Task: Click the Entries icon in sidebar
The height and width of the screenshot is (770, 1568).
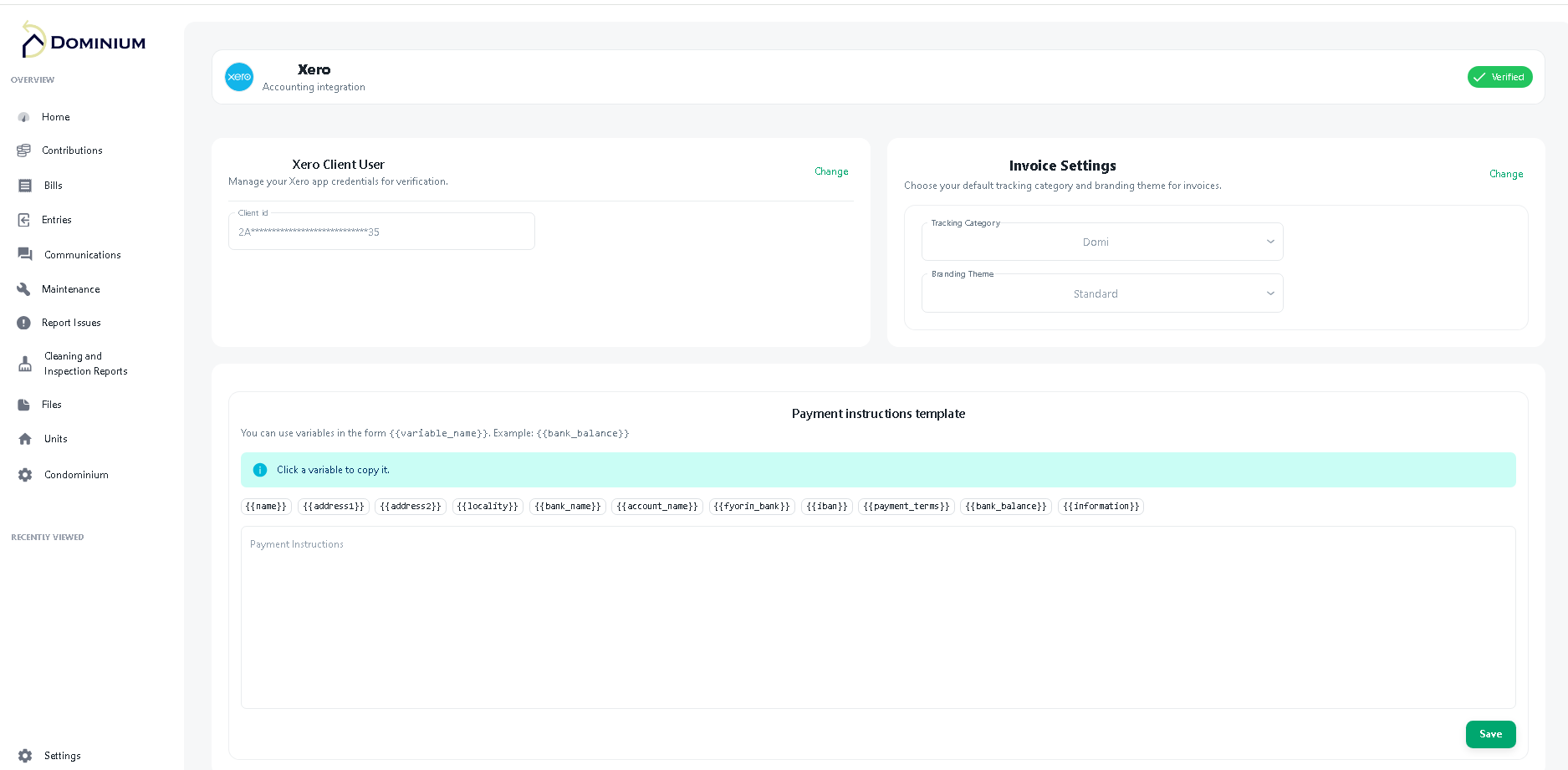Action: click(x=24, y=220)
